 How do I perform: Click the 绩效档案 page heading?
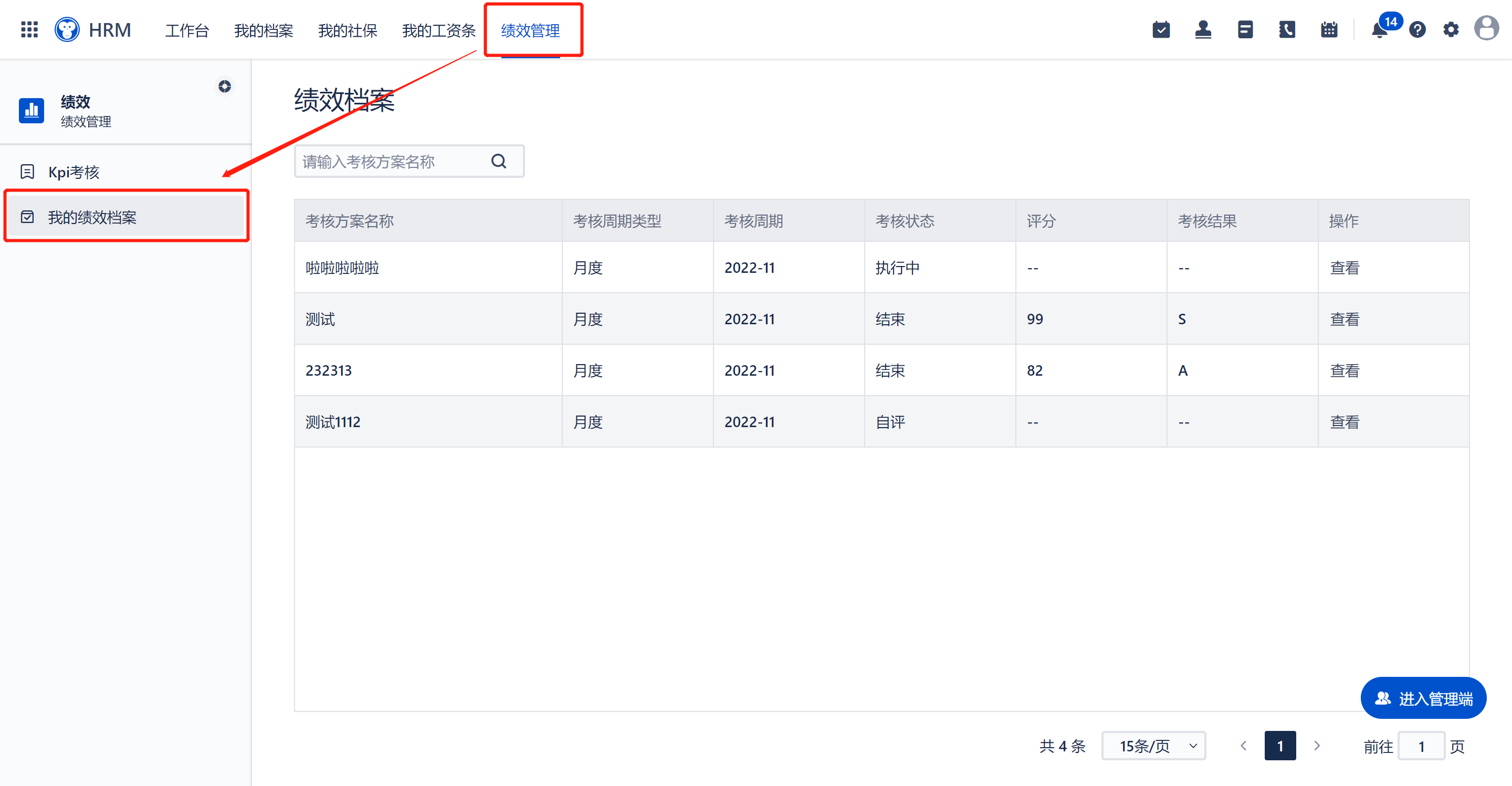point(344,100)
